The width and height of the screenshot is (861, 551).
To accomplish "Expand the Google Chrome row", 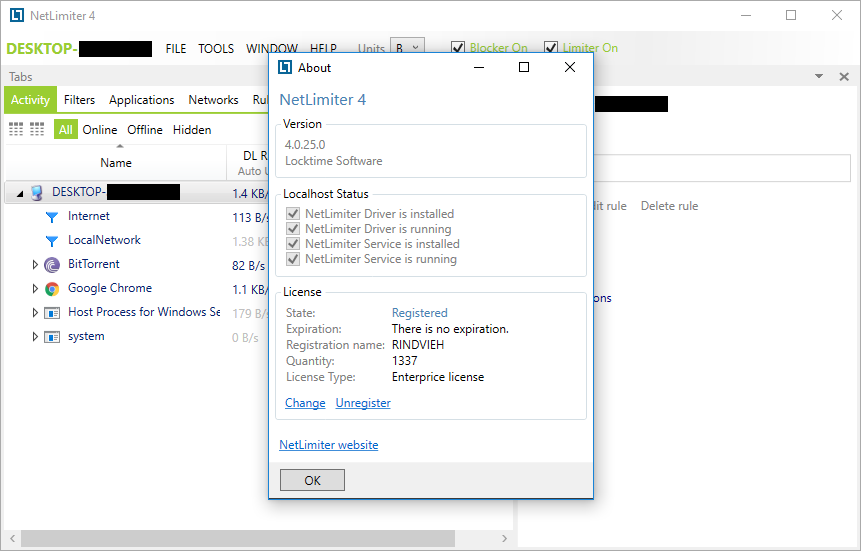I will tap(35, 289).
